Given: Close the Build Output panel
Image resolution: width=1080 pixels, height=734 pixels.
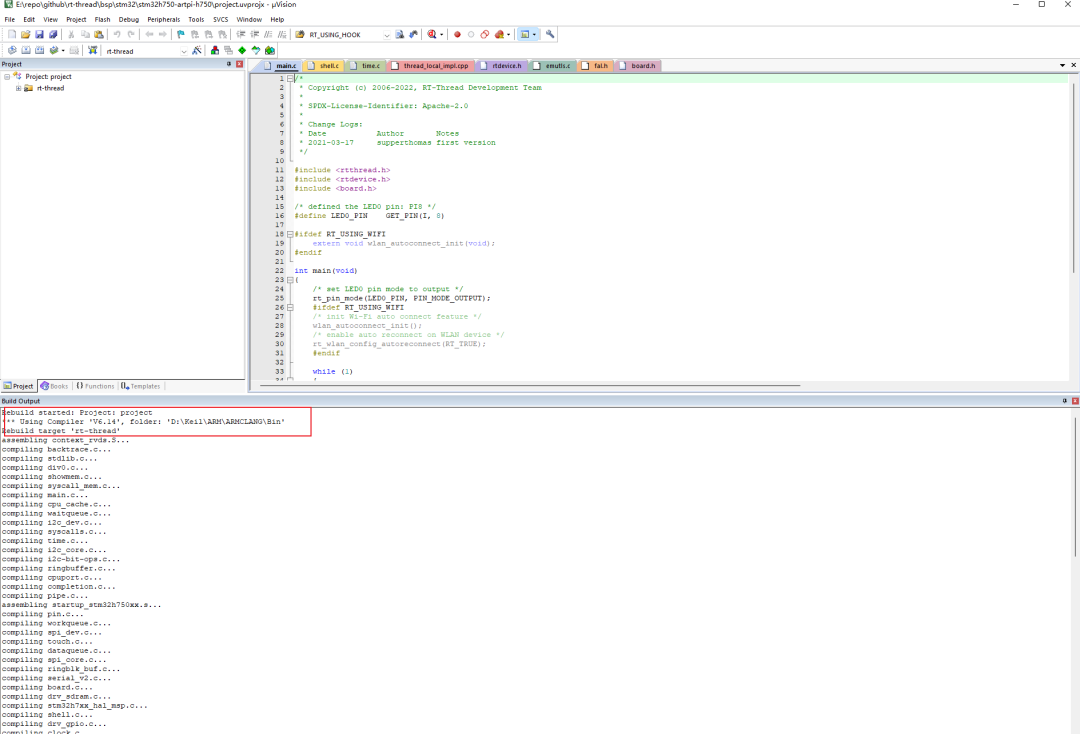Looking at the screenshot, I should tap(1074, 400).
